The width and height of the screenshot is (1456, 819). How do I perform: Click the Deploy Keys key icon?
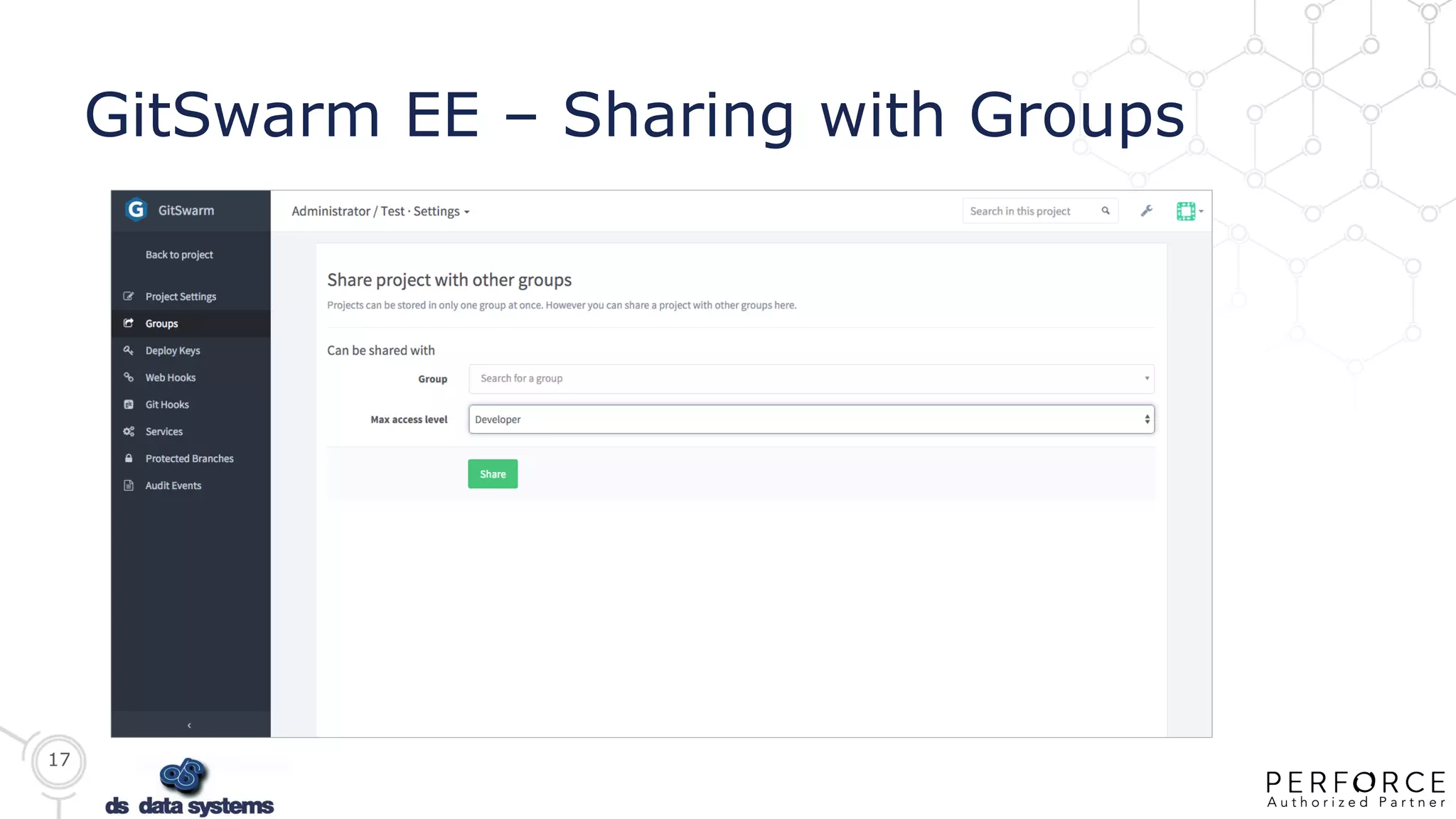(129, 350)
